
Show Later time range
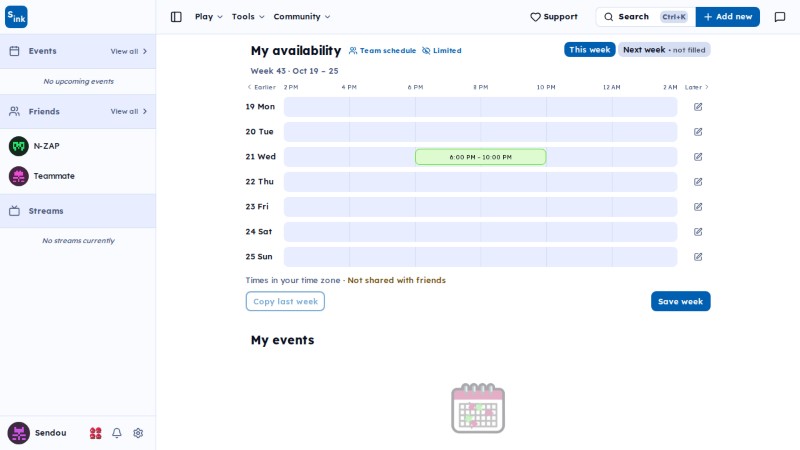pos(697,87)
